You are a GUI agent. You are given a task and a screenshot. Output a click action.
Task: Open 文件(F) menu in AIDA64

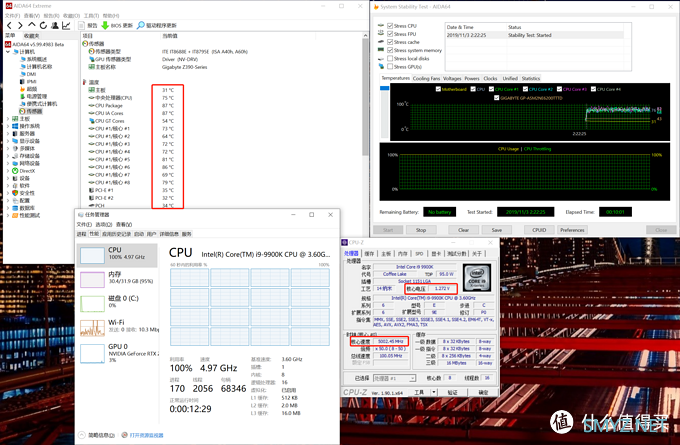point(12,16)
